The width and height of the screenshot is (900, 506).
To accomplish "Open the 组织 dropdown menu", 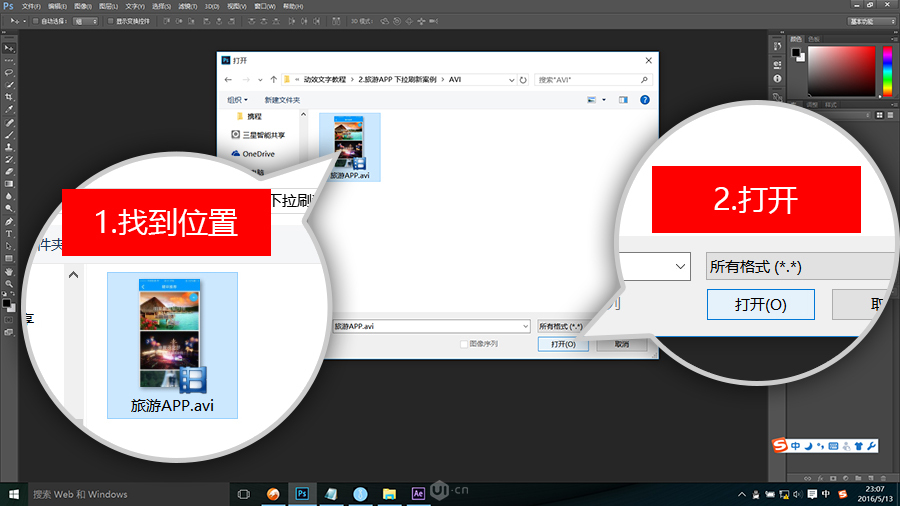I will [x=237, y=100].
